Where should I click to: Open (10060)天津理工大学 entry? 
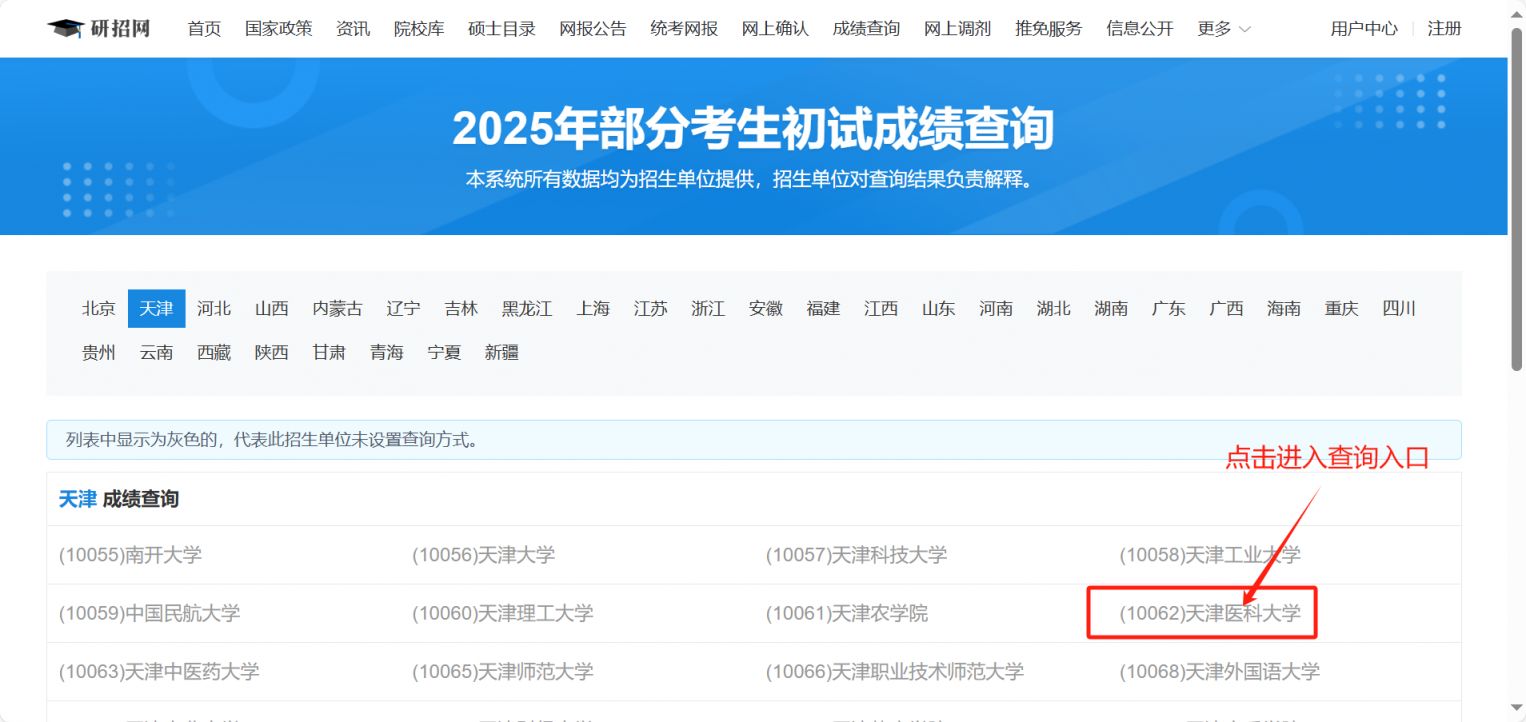click(503, 613)
